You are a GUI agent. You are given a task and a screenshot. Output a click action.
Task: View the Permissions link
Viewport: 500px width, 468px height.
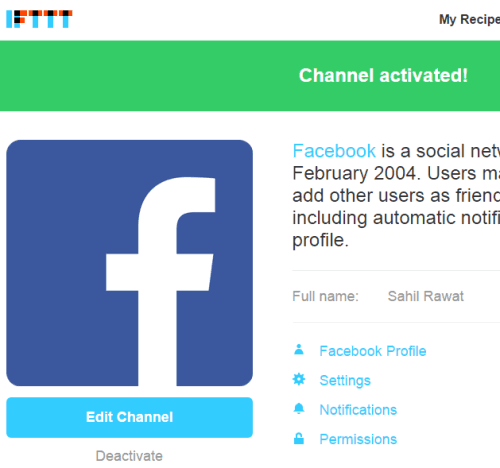point(358,439)
